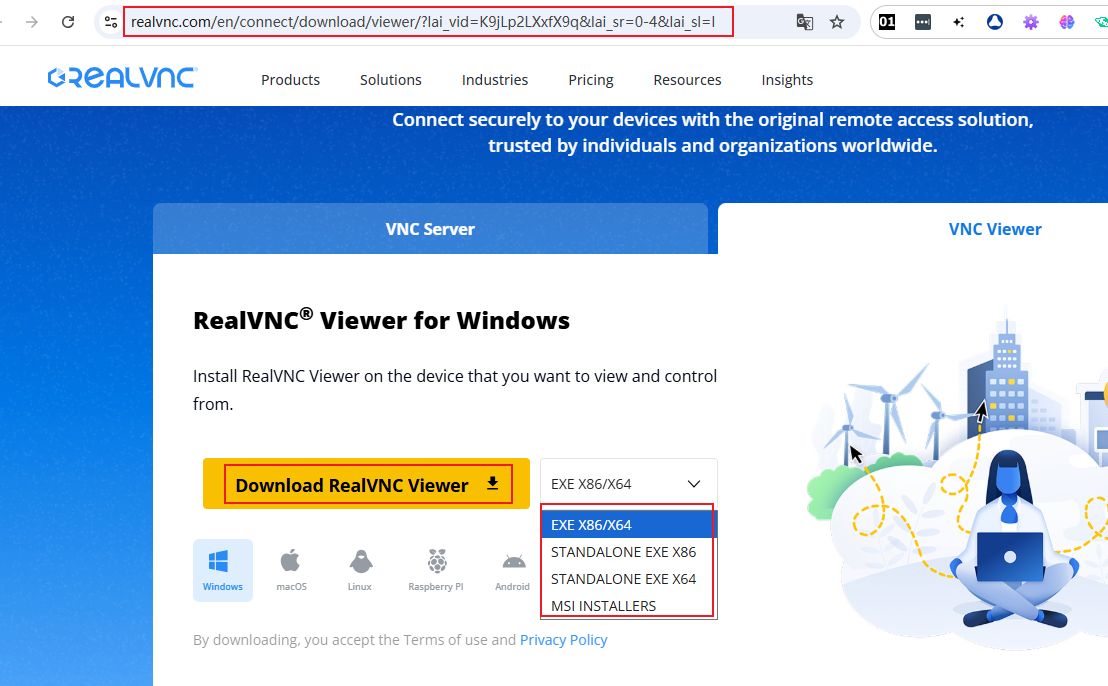
Task: Bookmark this page with the star icon
Action: [837, 22]
